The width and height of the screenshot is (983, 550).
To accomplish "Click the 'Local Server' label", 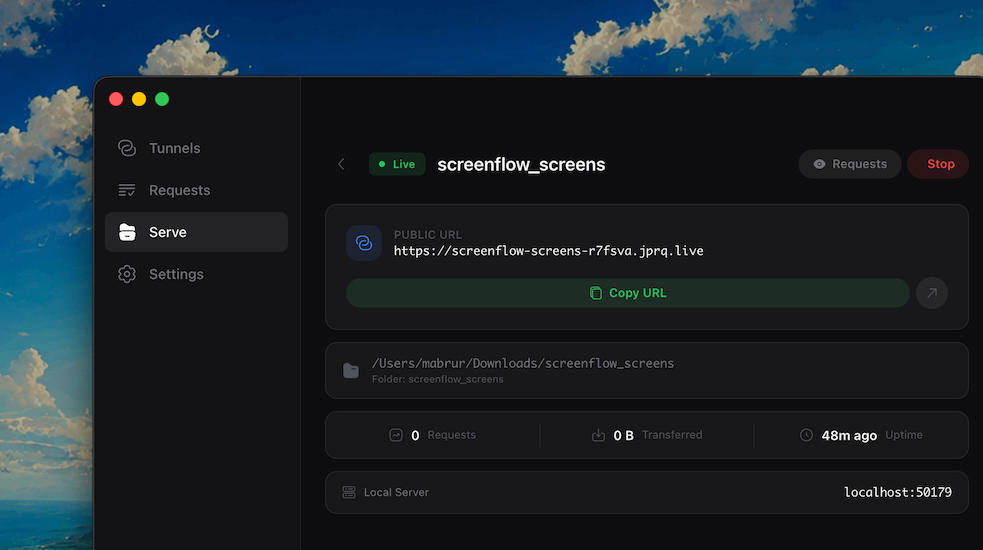I will click(x=396, y=492).
